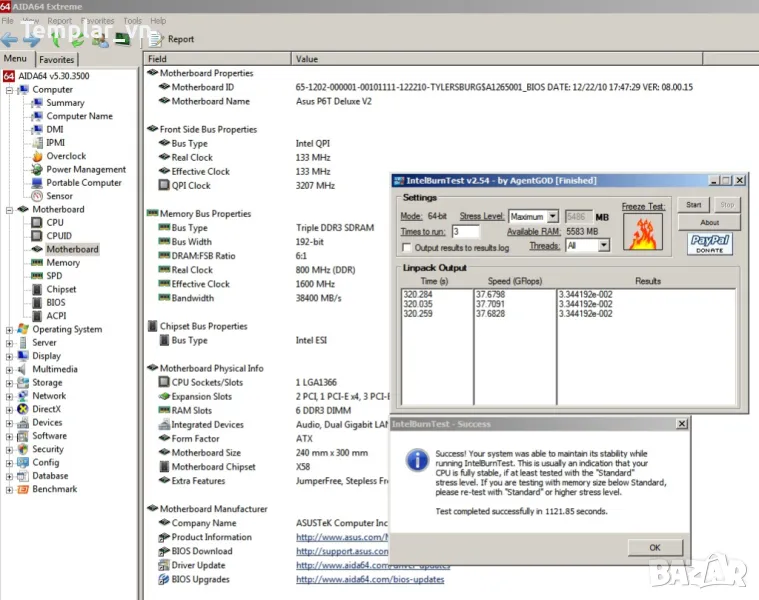Collapse the Computer tree node
Image resolution: width=759 pixels, height=600 pixels.
(x=9, y=90)
